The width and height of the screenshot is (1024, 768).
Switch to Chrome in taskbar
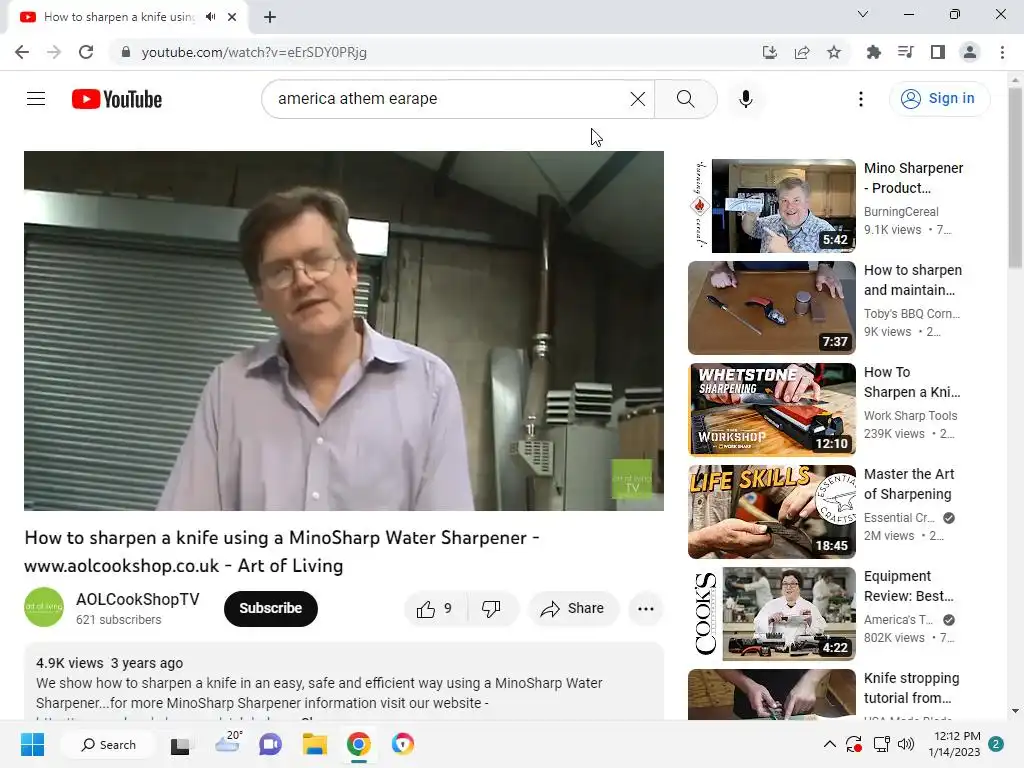tap(359, 744)
